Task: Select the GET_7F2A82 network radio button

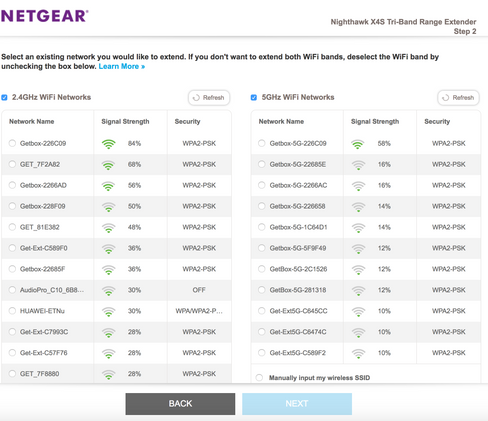Action: pos(12,164)
